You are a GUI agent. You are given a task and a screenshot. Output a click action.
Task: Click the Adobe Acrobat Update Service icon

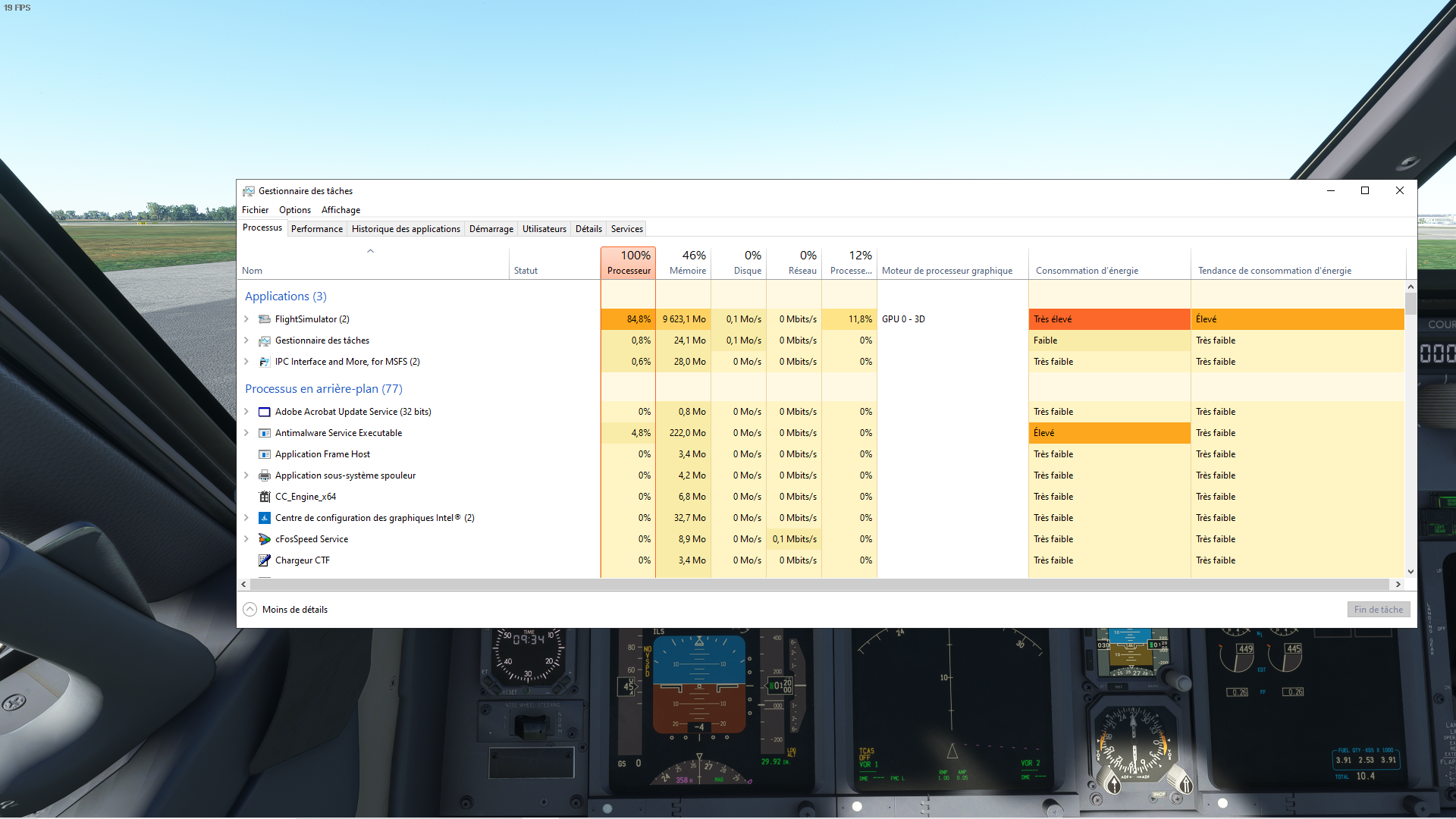click(265, 412)
